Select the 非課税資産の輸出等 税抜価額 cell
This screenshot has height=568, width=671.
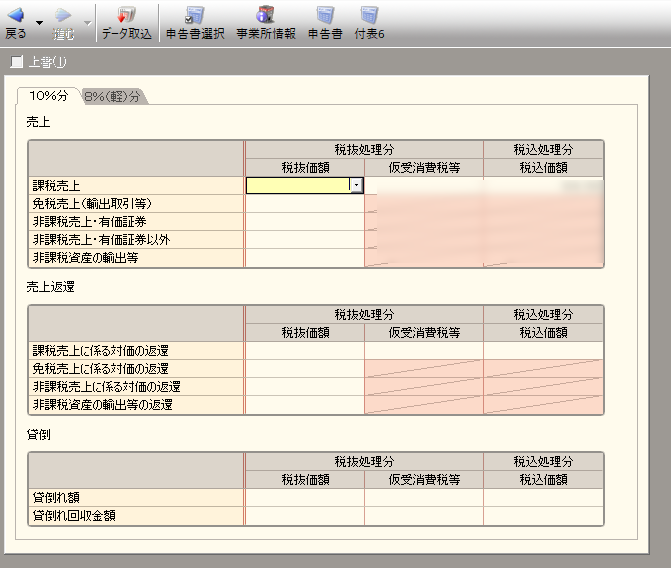(x=305, y=257)
